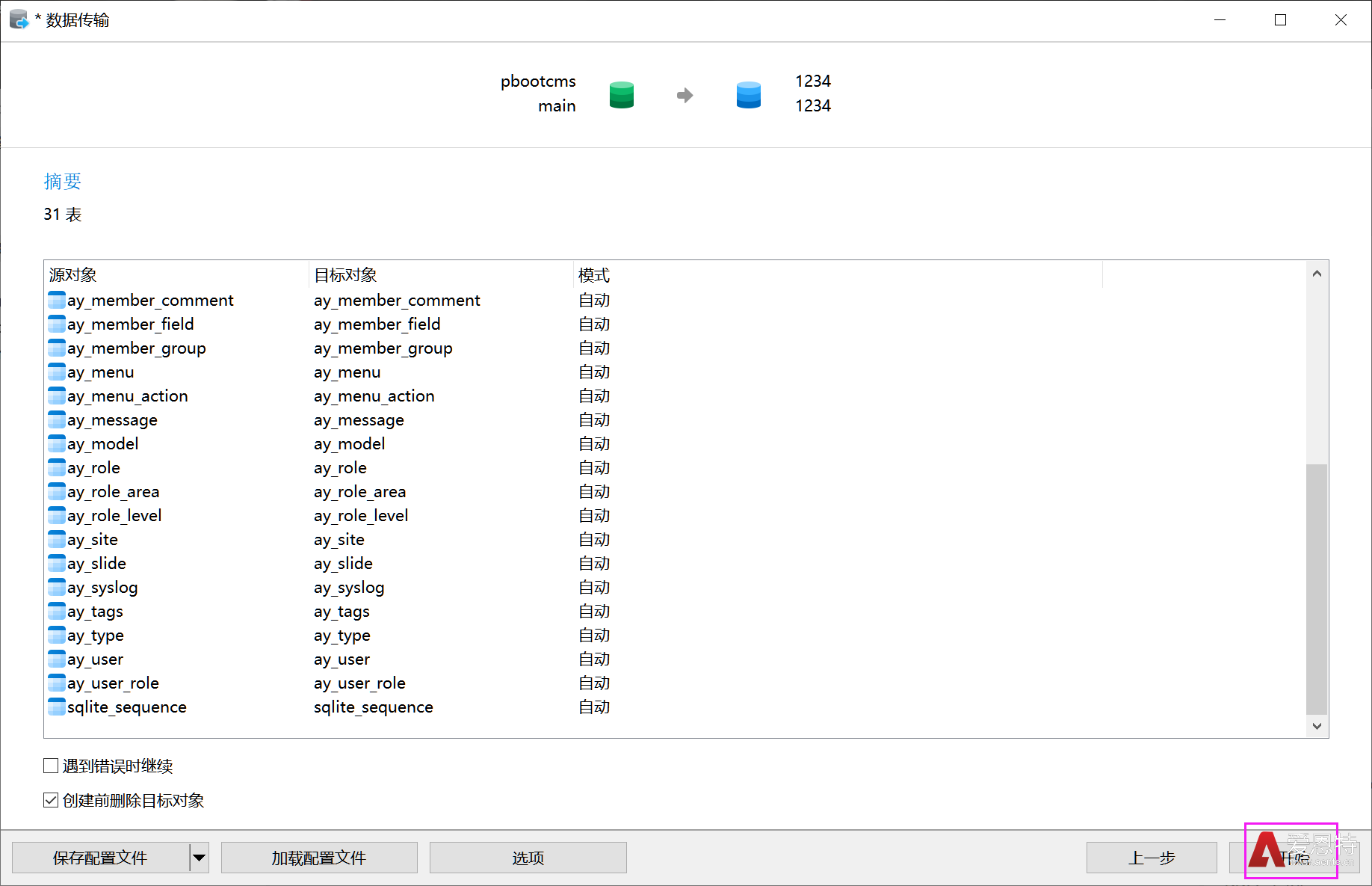Click the 加载配置文件 button

[x=319, y=858]
